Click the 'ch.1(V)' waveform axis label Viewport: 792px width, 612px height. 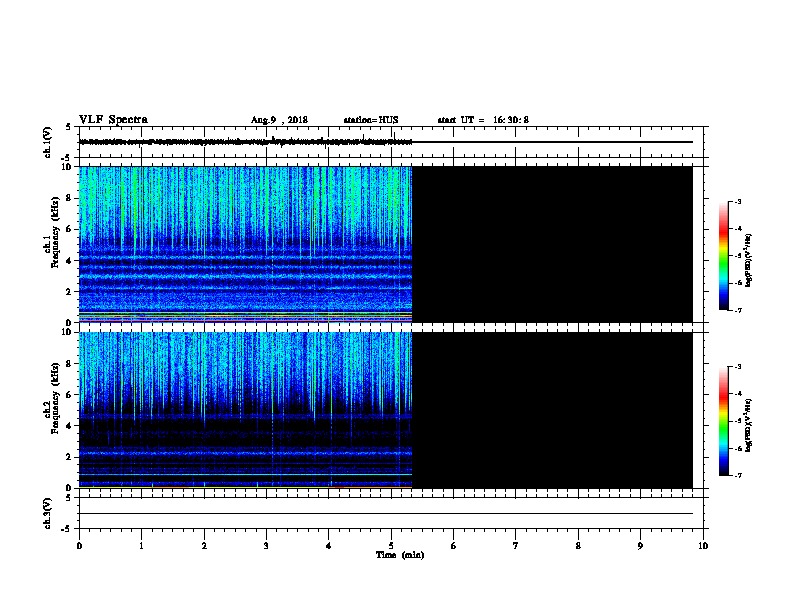(x=48, y=142)
